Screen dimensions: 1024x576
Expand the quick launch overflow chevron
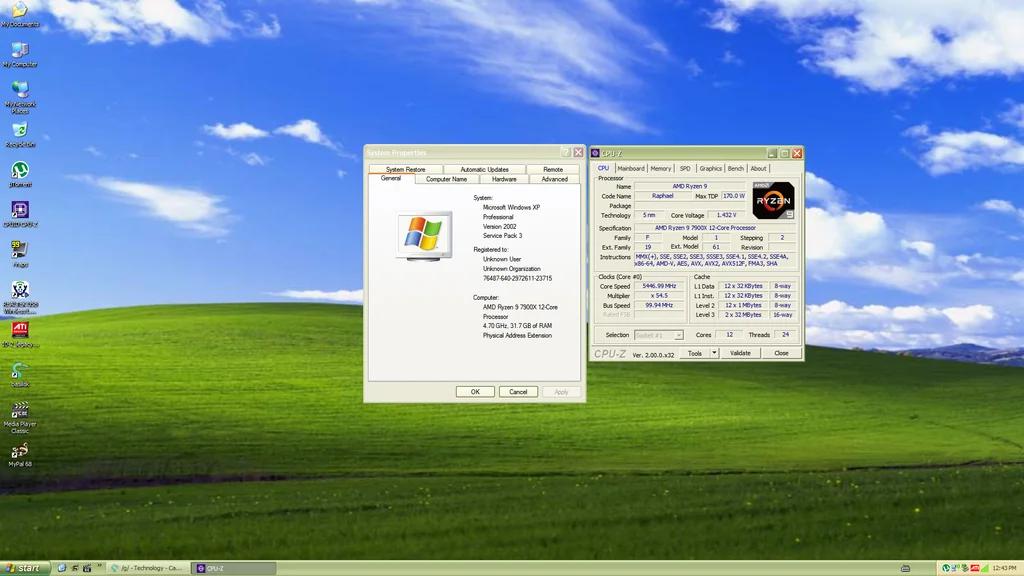pyautogui.click(x=99, y=566)
